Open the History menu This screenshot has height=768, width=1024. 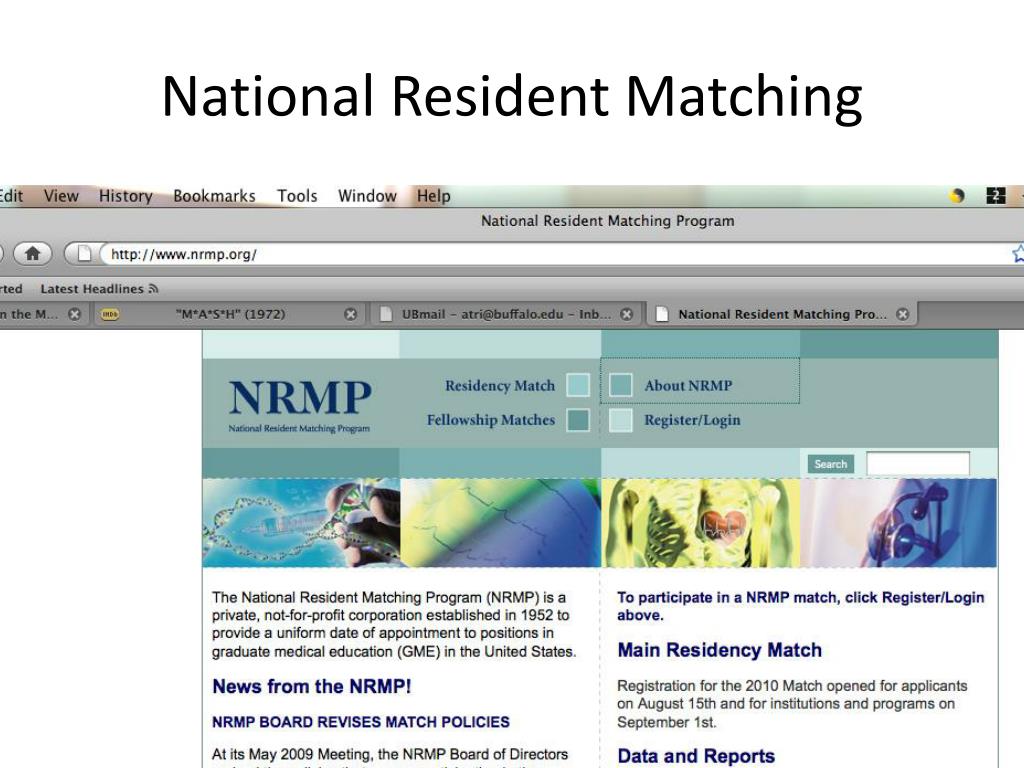click(125, 196)
